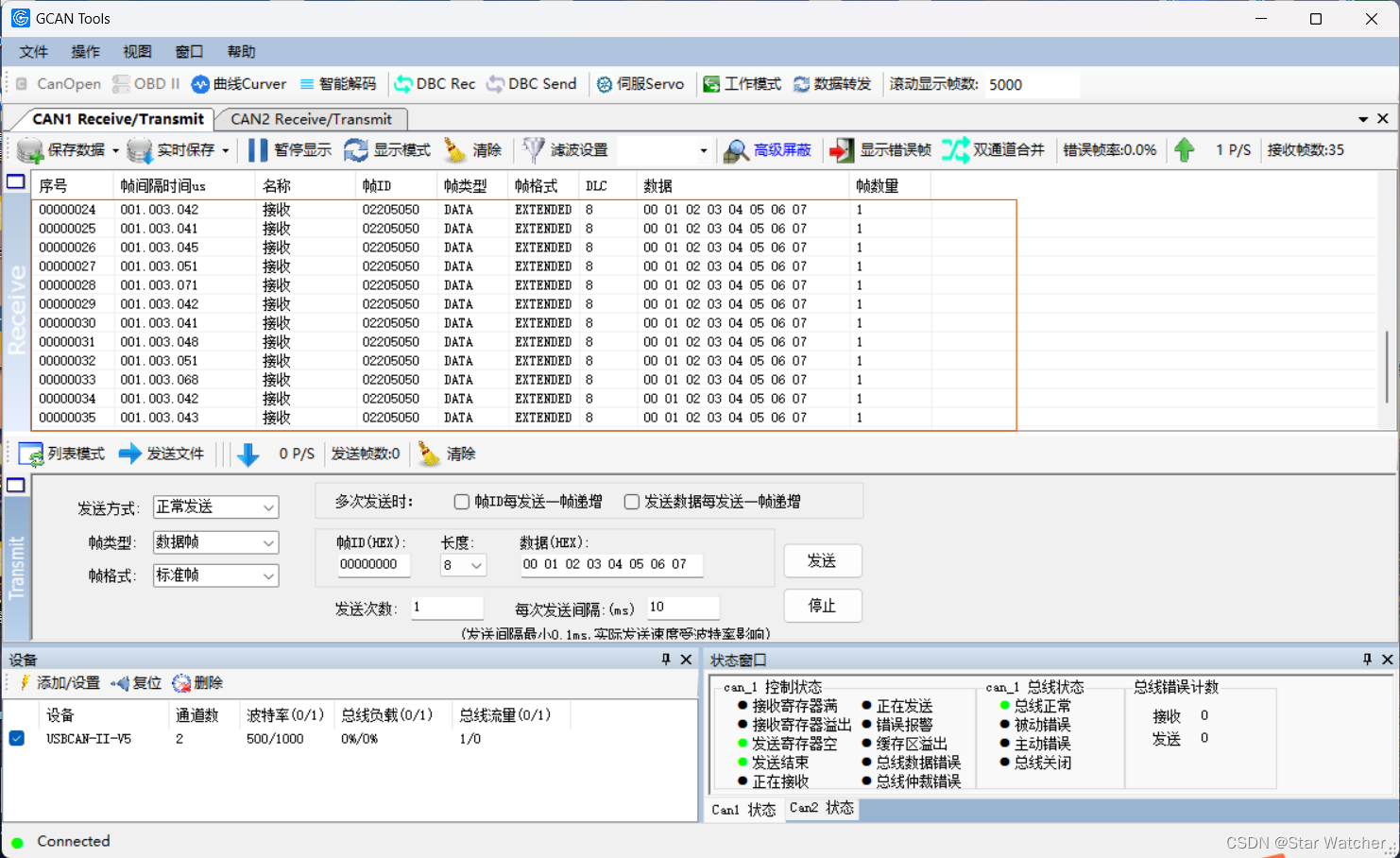Screen dimensions: 1400x858
Task: Click 发送文件 send file
Action: click(x=162, y=455)
